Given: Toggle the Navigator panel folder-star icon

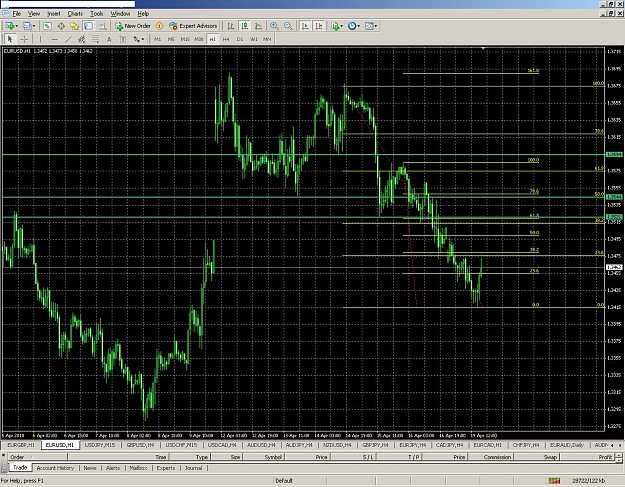Looking at the screenshot, I should [x=75, y=26].
